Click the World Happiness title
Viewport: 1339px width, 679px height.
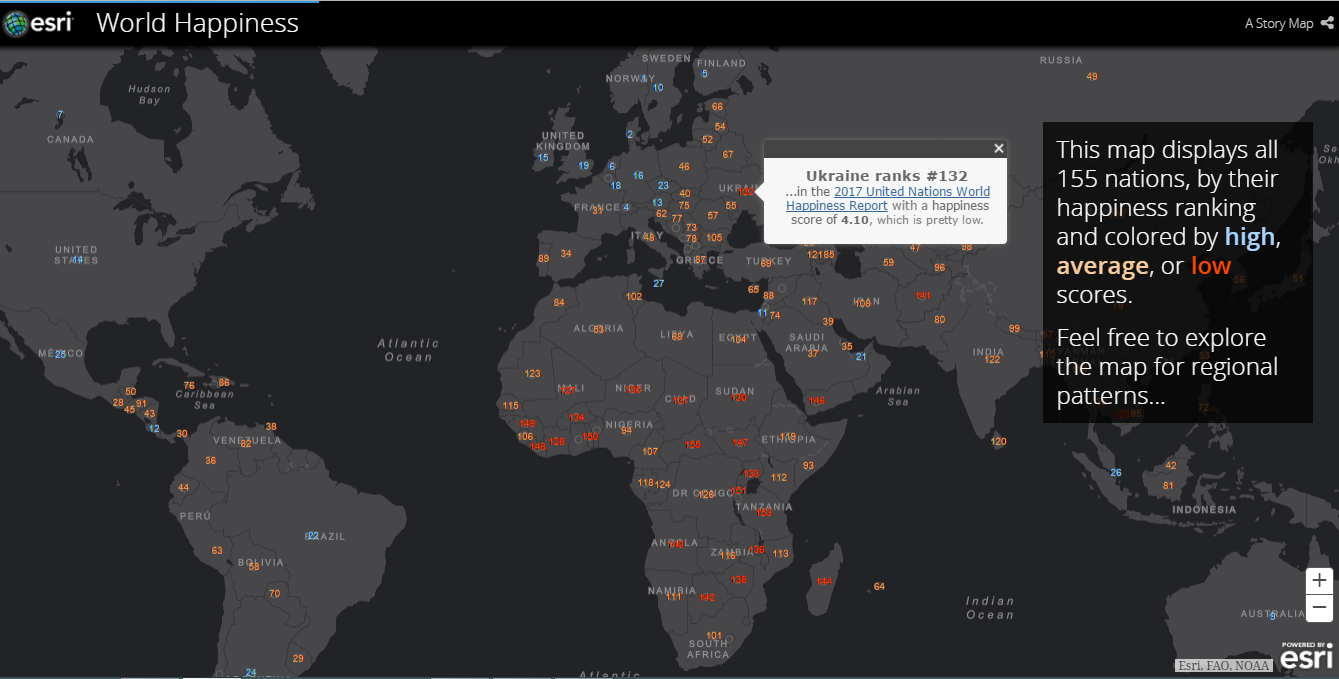(197, 23)
